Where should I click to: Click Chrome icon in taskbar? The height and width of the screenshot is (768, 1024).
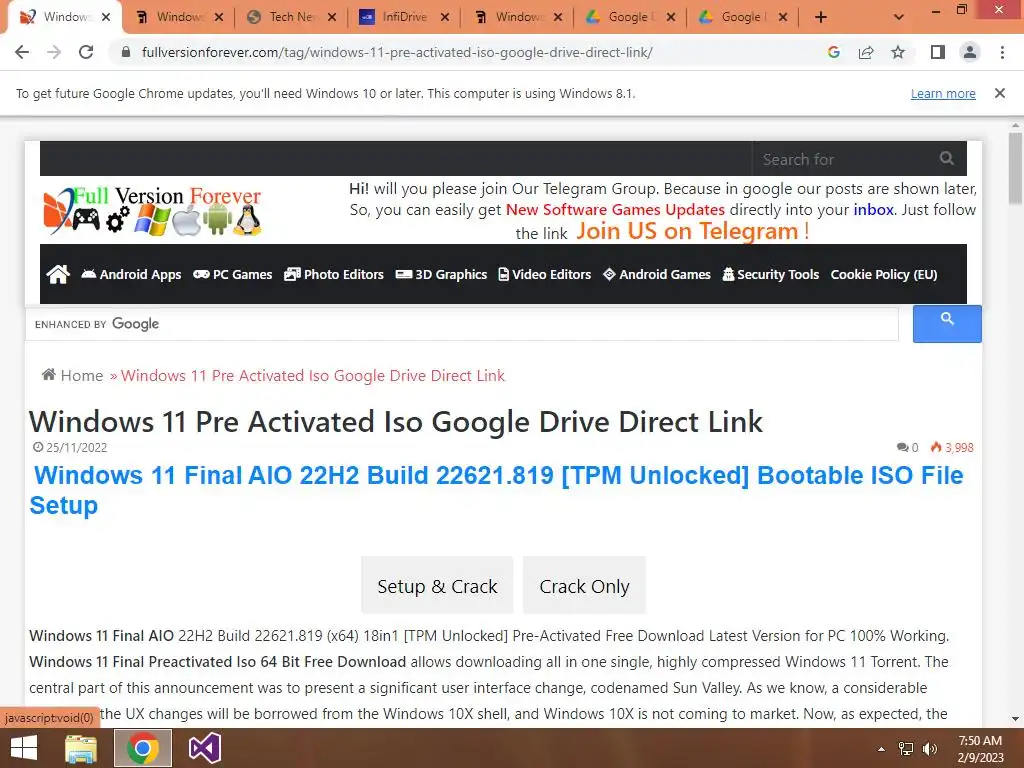[143, 748]
